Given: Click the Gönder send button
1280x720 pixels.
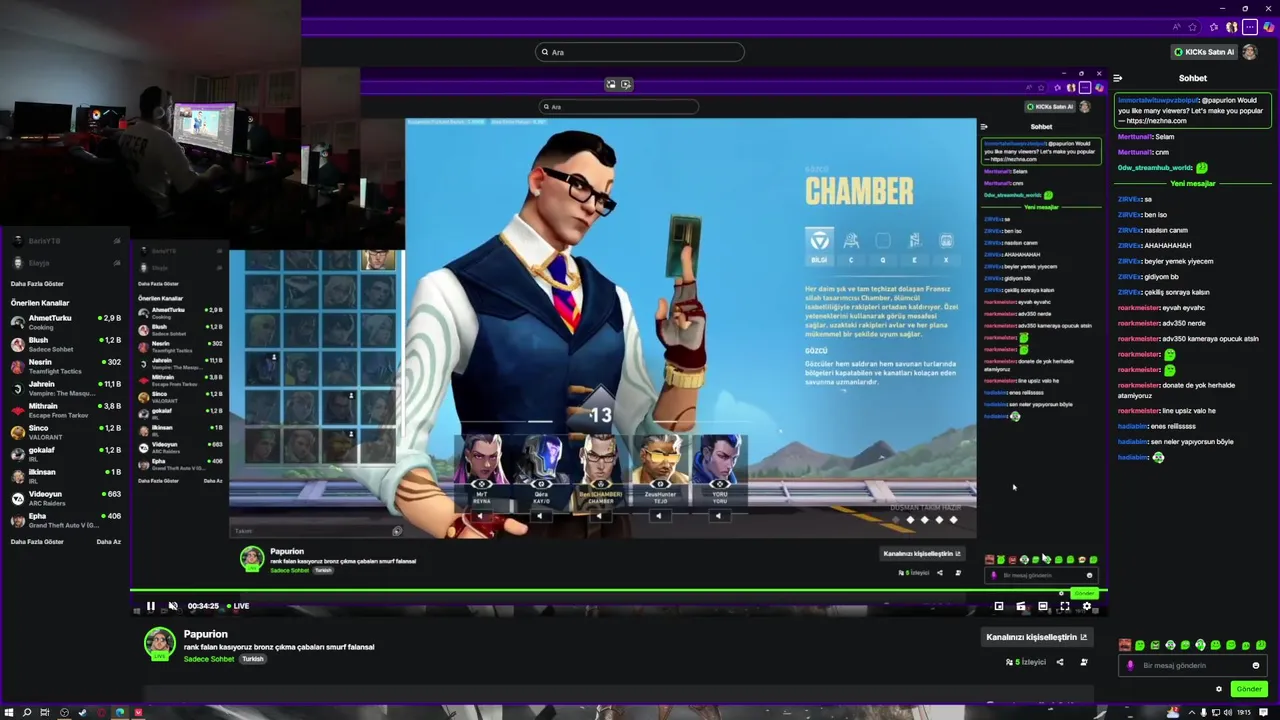Looking at the screenshot, I should click(1249, 689).
